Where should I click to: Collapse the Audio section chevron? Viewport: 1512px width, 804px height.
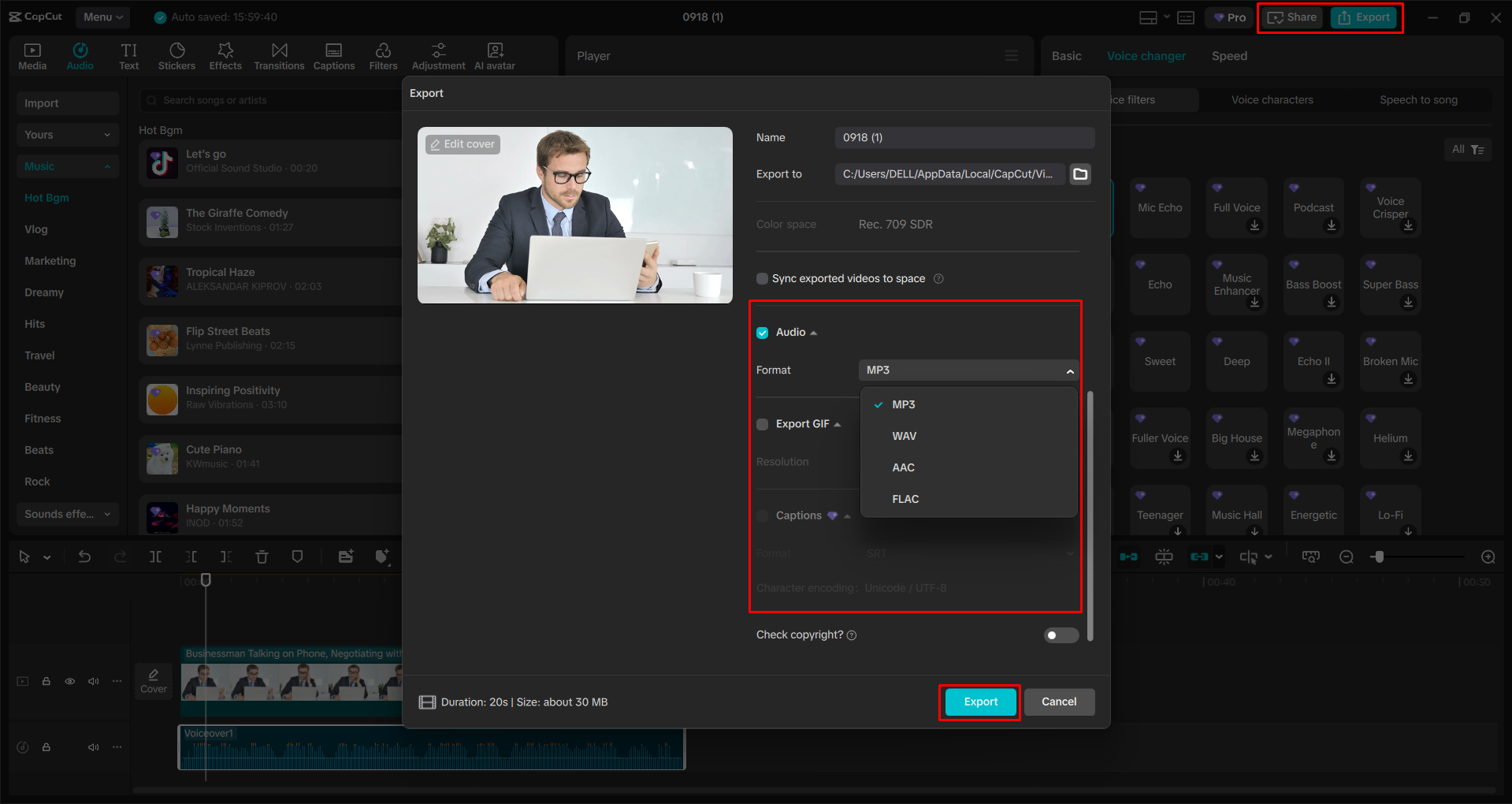point(815,332)
